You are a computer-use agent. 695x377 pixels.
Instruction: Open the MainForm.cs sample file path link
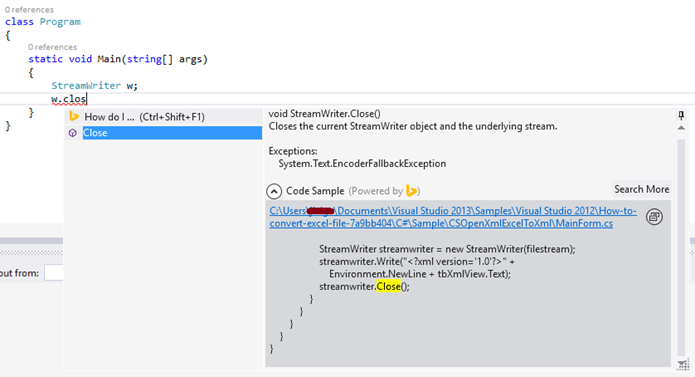(453, 217)
